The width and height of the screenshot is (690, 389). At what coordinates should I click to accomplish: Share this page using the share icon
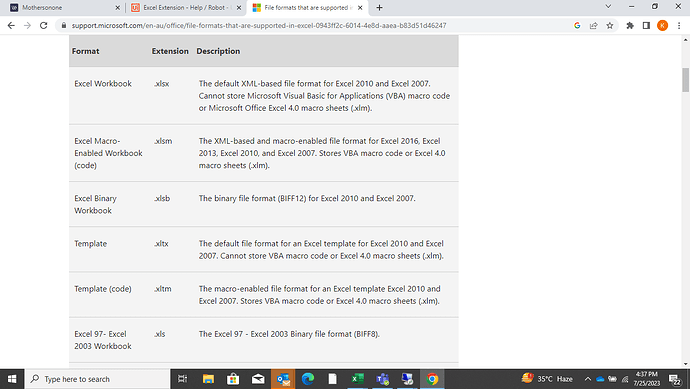pos(594,26)
